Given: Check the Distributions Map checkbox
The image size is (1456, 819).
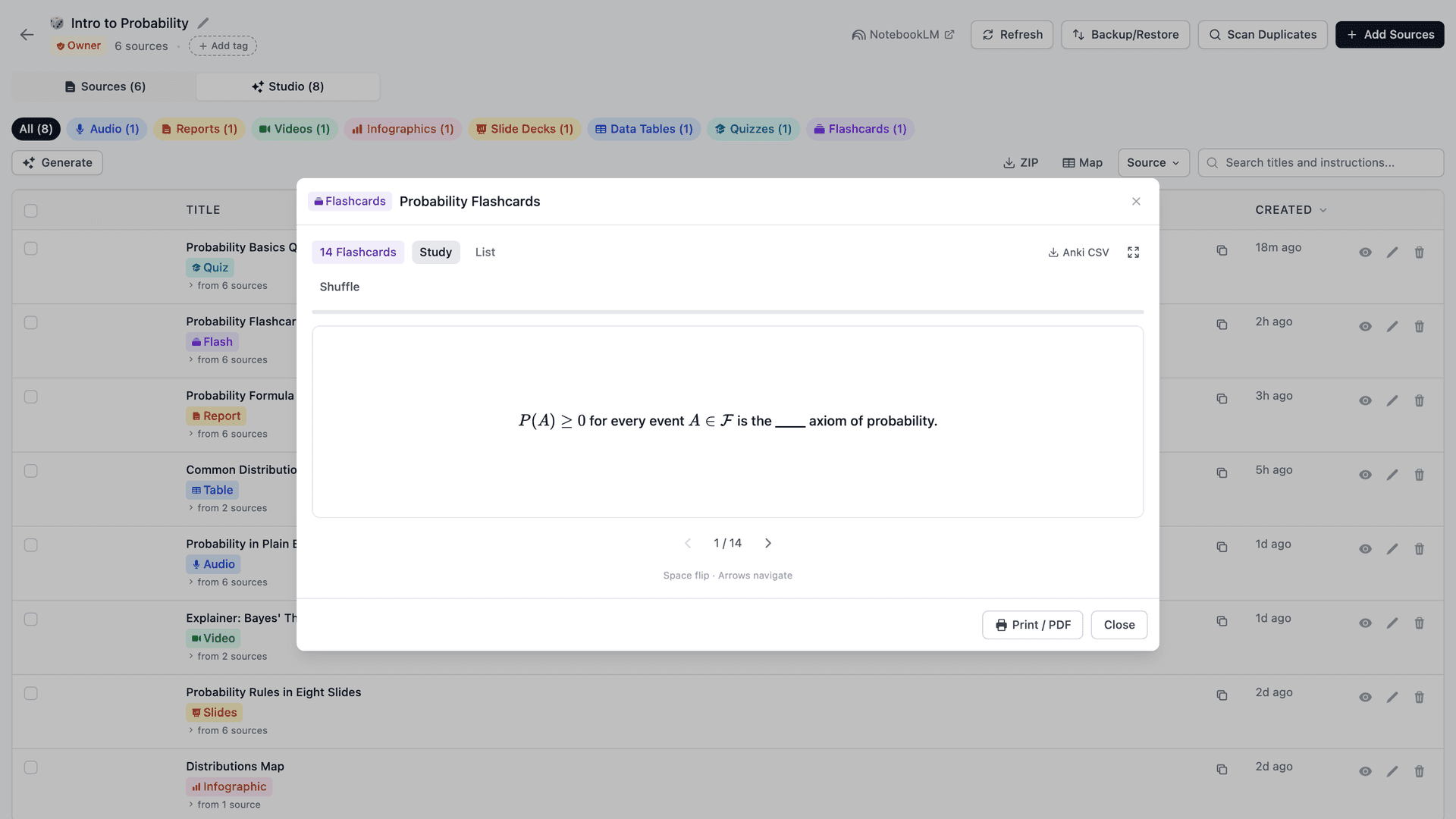Looking at the screenshot, I should 31,767.
